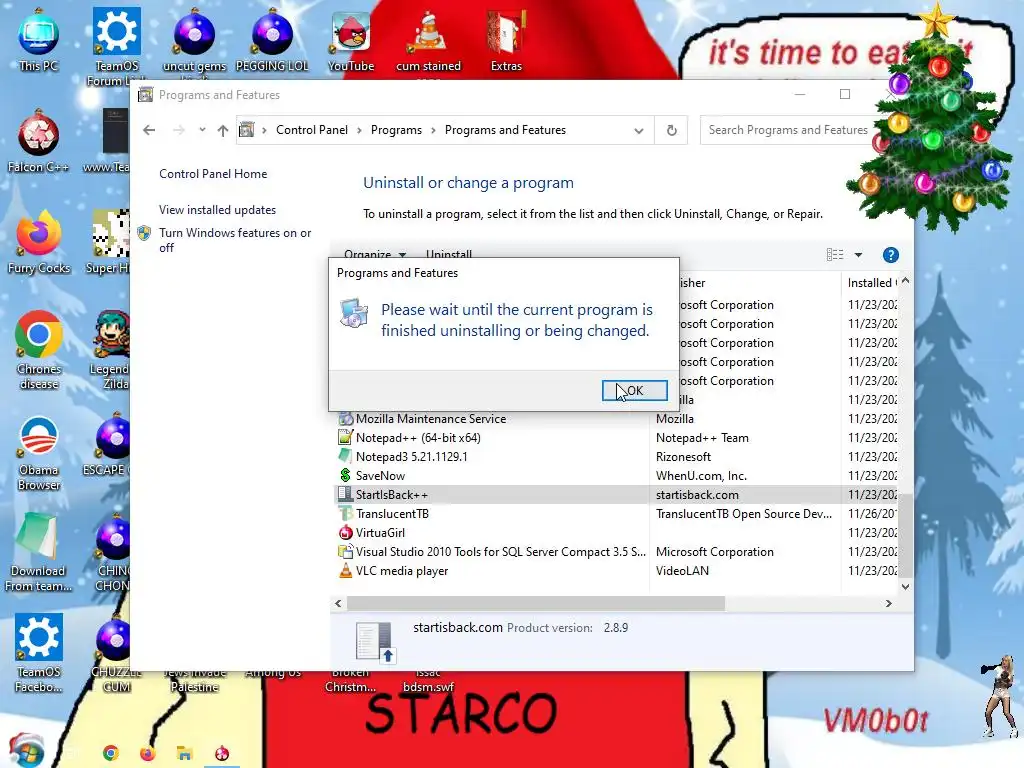This screenshot has height=768, width=1024.
Task: Open the VLC cone desktop icon
Action: coord(428,40)
